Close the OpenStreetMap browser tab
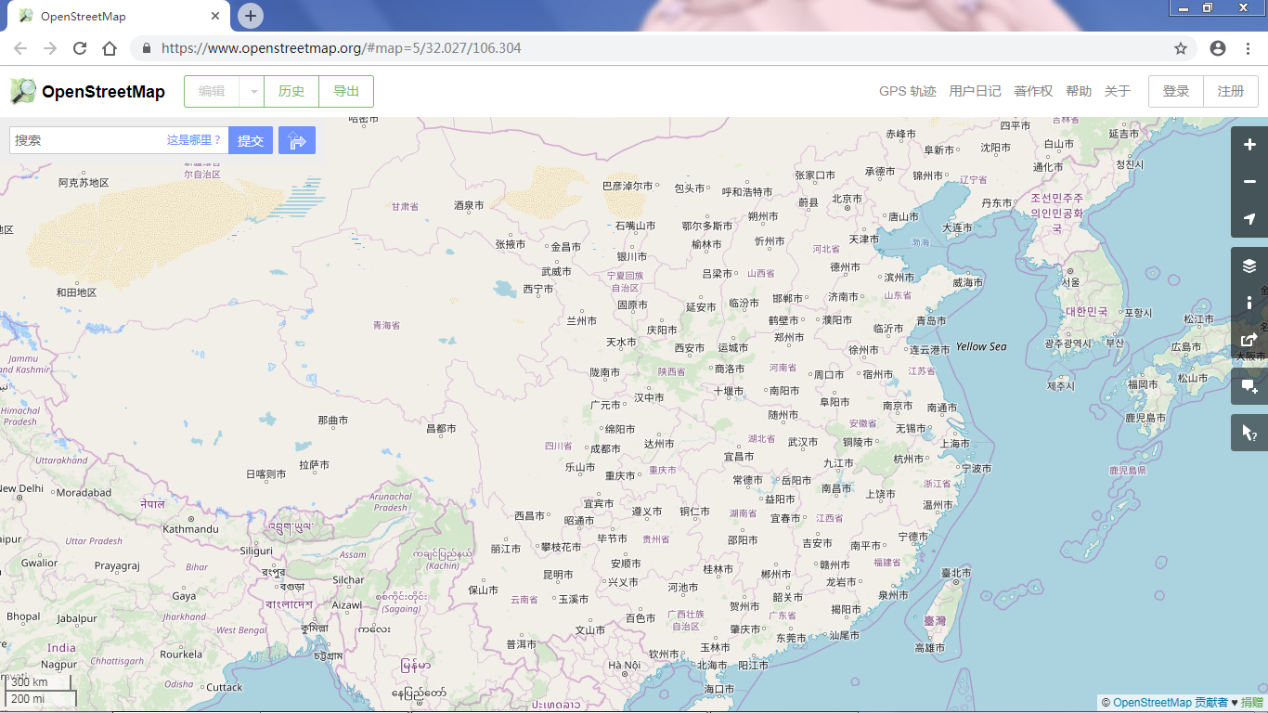The height and width of the screenshot is (713, 1268). (x=215, y=16)
